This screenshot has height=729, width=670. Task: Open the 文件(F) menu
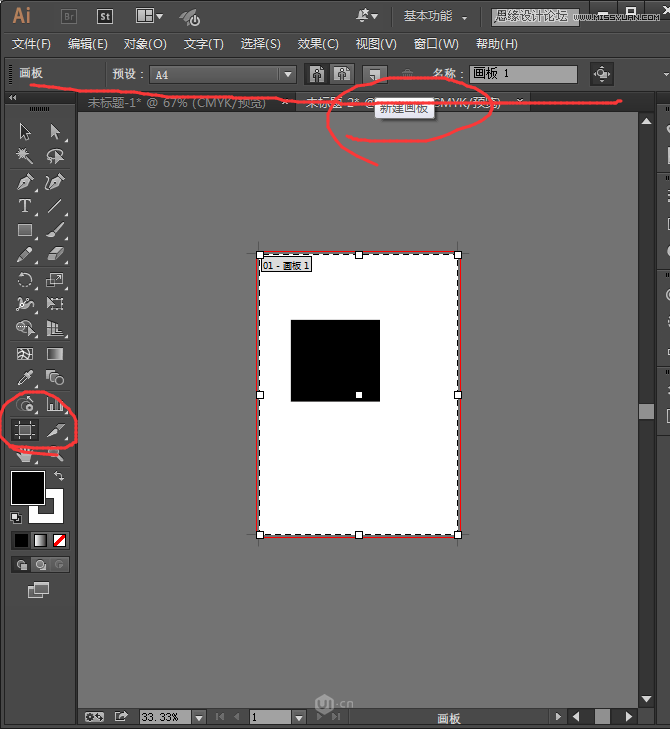(x=31, y=44)
